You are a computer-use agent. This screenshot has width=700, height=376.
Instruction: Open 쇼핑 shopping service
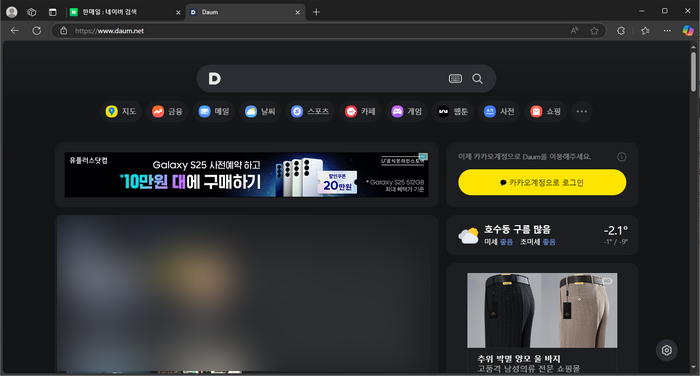click(x=546, y=111)
